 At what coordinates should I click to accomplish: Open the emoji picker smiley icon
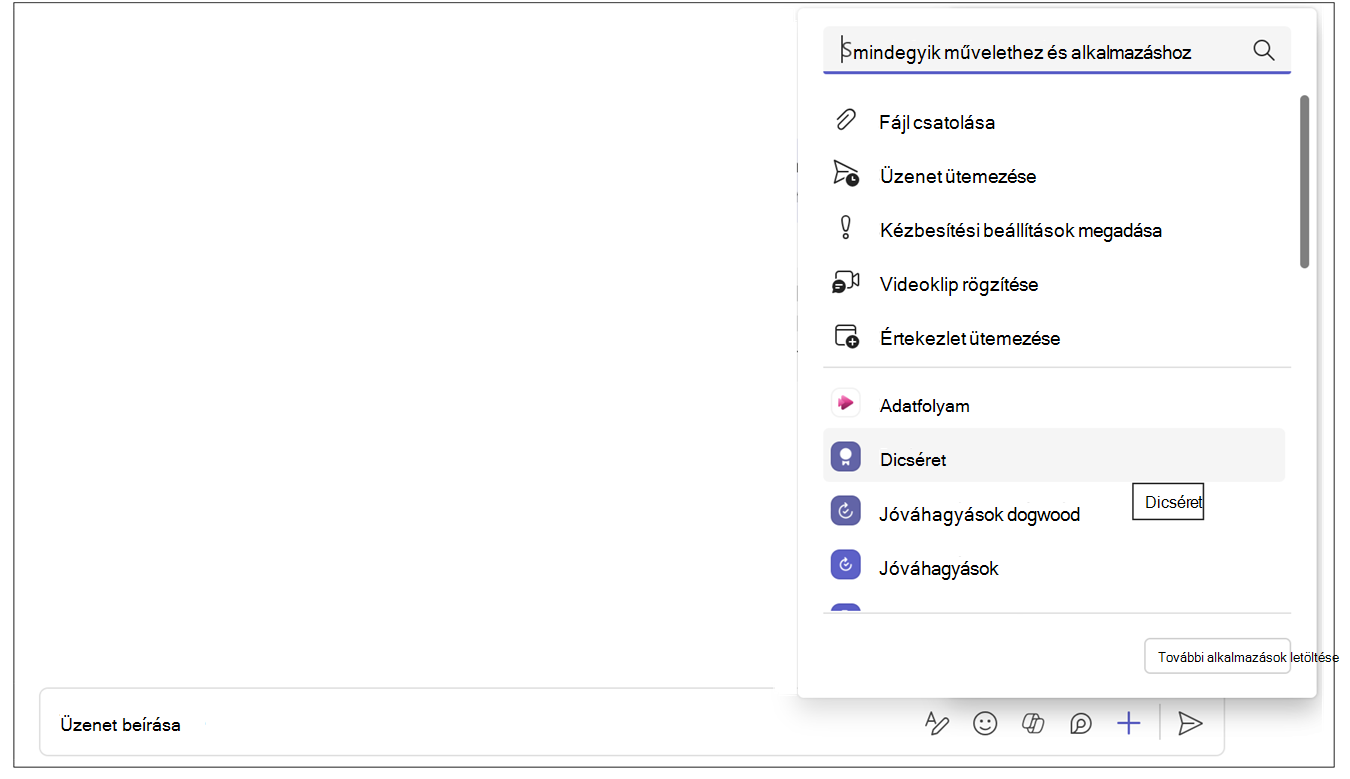[x=985, y=723]
